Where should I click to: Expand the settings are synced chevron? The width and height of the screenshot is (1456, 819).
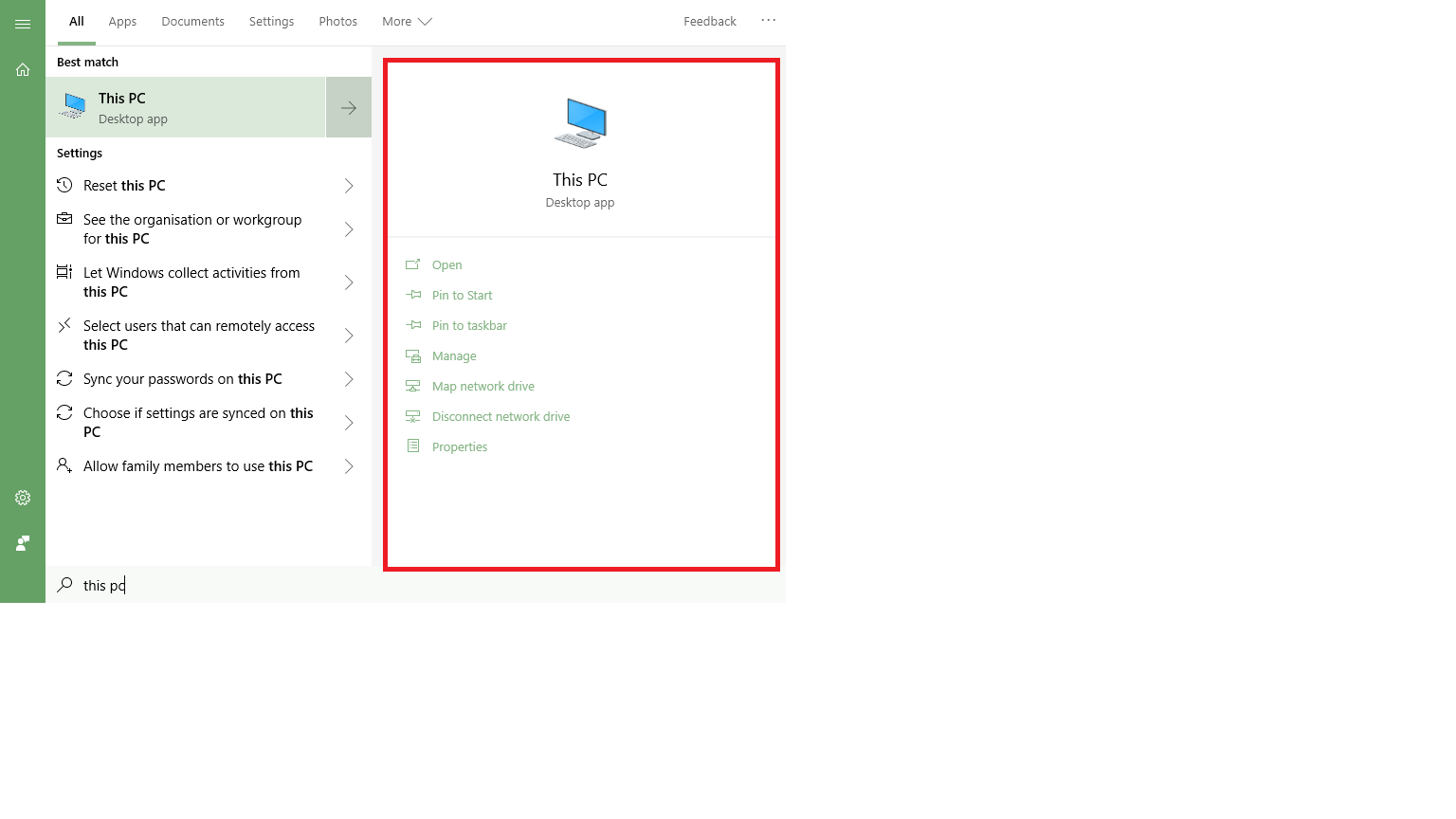pyautogui.click(x=349, y=423)
